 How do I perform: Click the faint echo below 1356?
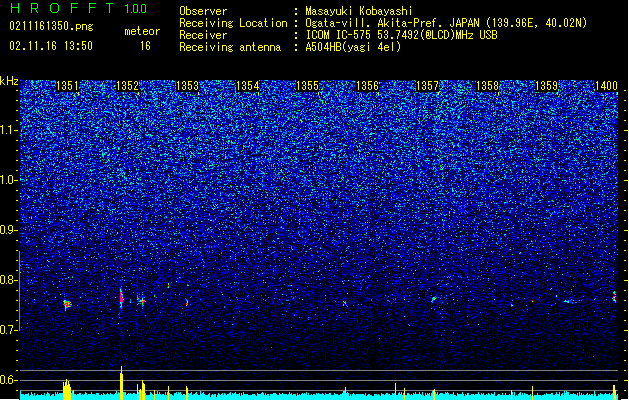pyautogui.click(x=345, y=303)
